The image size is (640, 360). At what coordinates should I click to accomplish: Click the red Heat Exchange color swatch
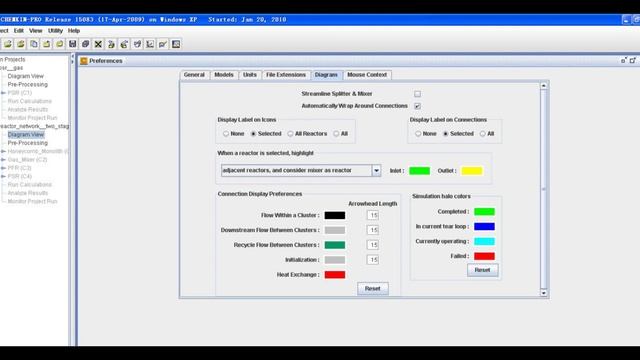[x=335, y=275]
